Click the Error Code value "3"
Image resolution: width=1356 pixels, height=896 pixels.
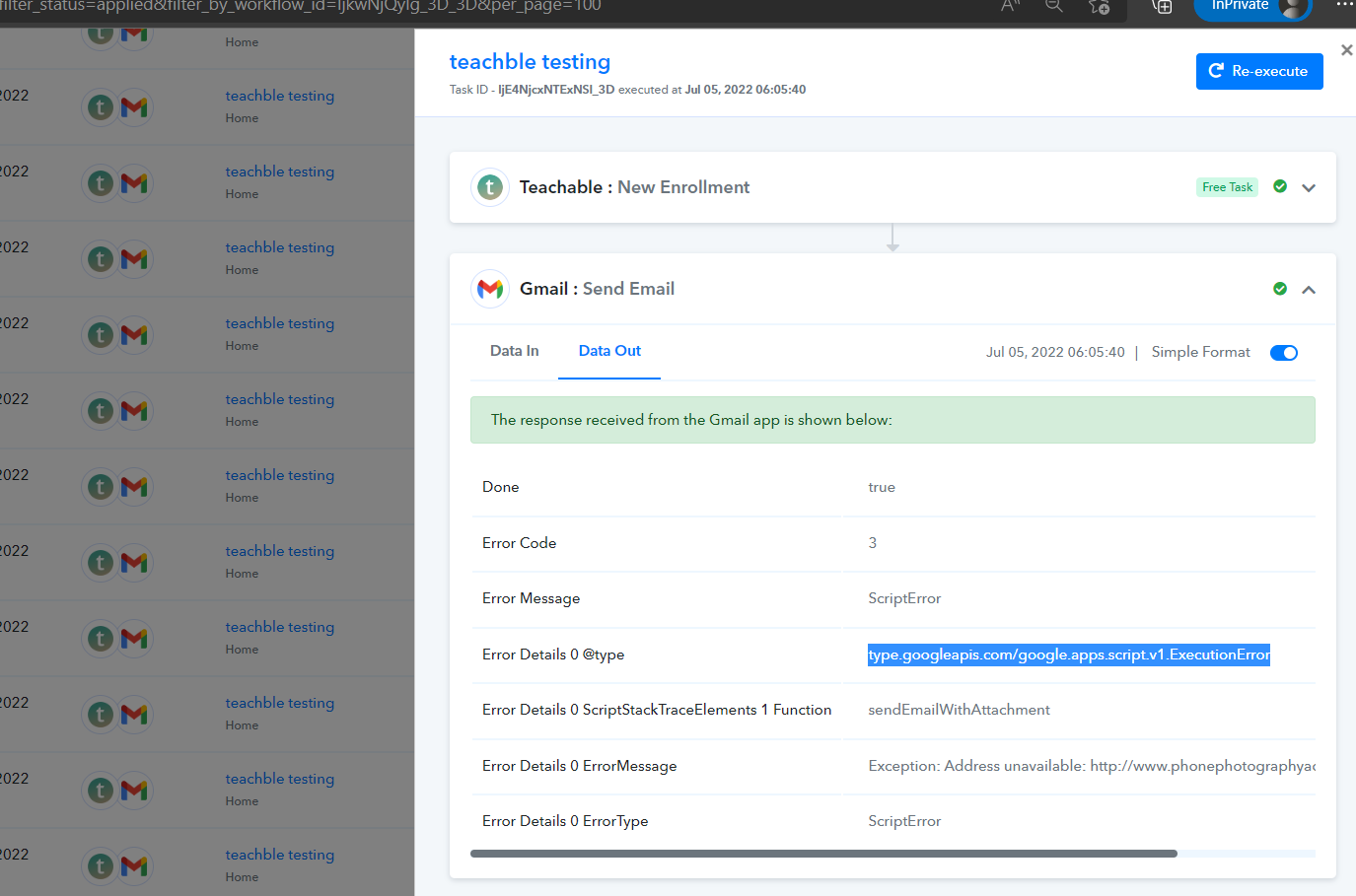click(x=872, y=543)
